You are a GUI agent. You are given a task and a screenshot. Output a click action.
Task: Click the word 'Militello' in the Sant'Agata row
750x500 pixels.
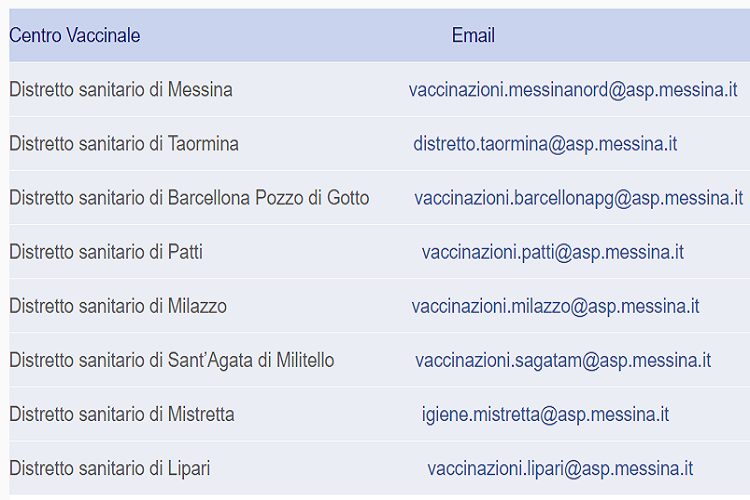coord(302,360)
